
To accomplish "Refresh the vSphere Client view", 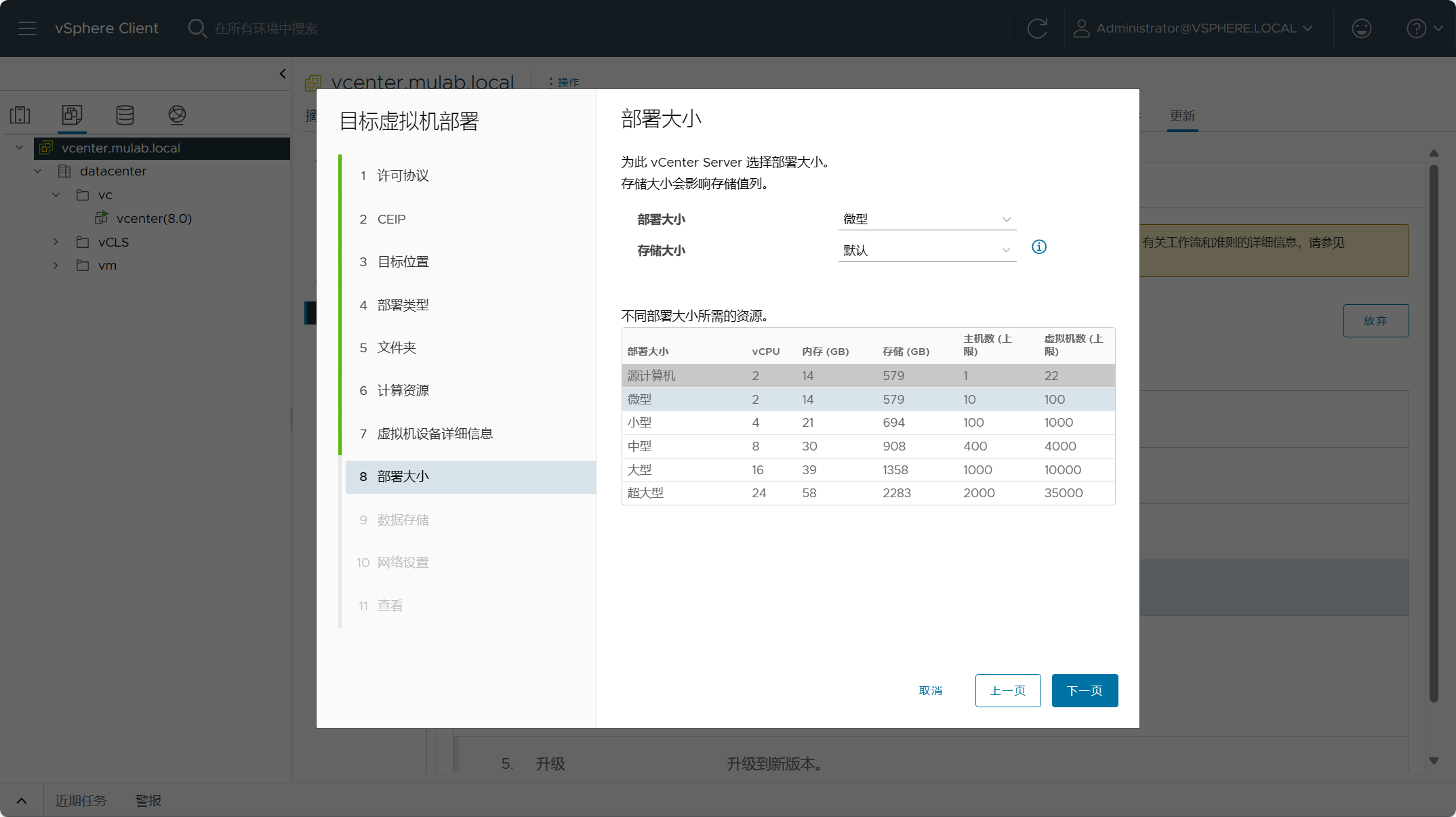I will pos(1037,28).
